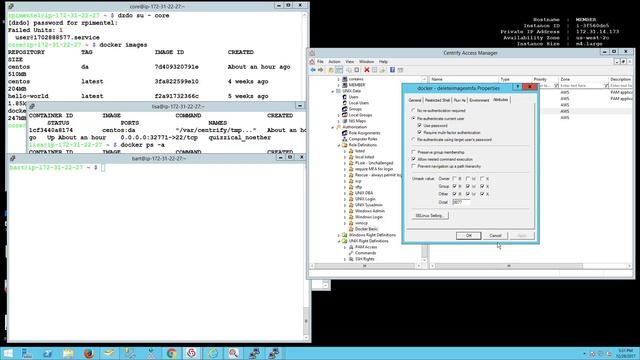Collapse the Role Definitions tree node
The height and width of the screenshot is (360, 640).
pyautogui.click(x=339, y=145)
